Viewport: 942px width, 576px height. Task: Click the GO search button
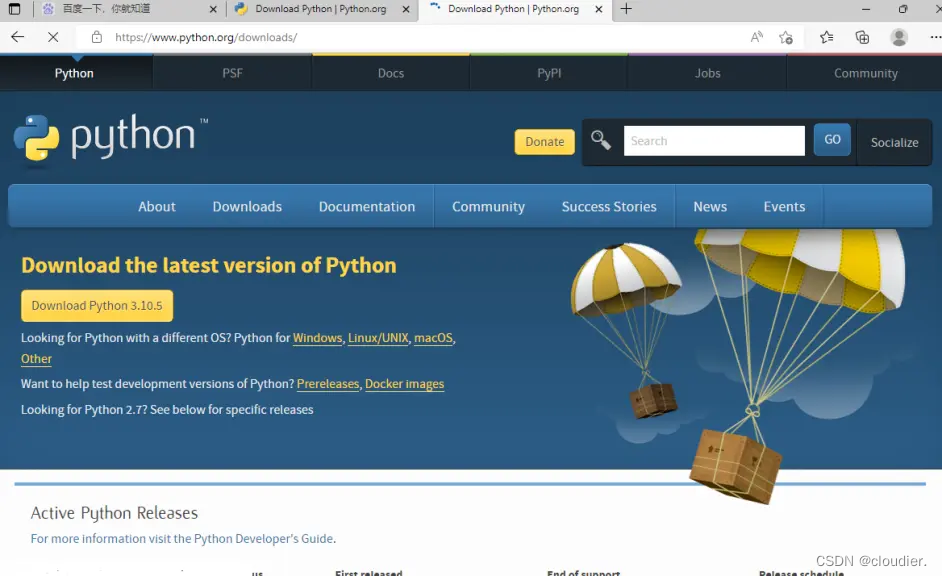click(x=832, y=139)
